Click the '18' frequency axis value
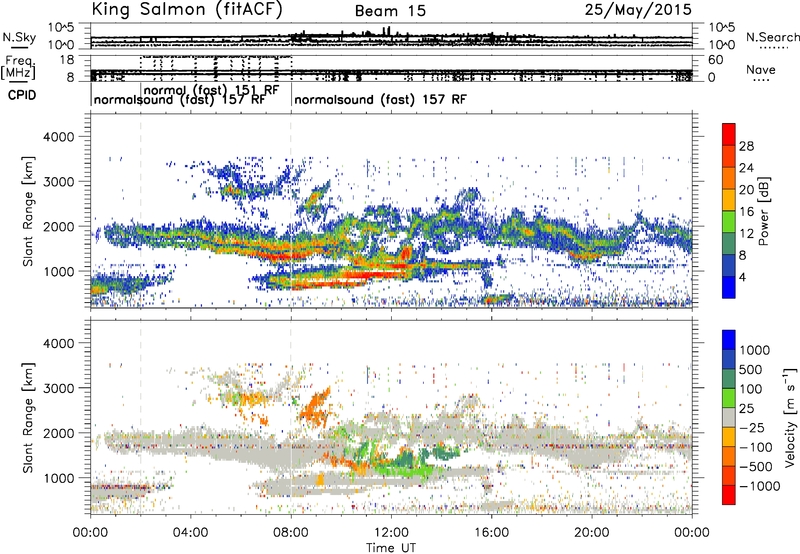Image resolution: width=800 pixels, height=554 pixels. 66,60
